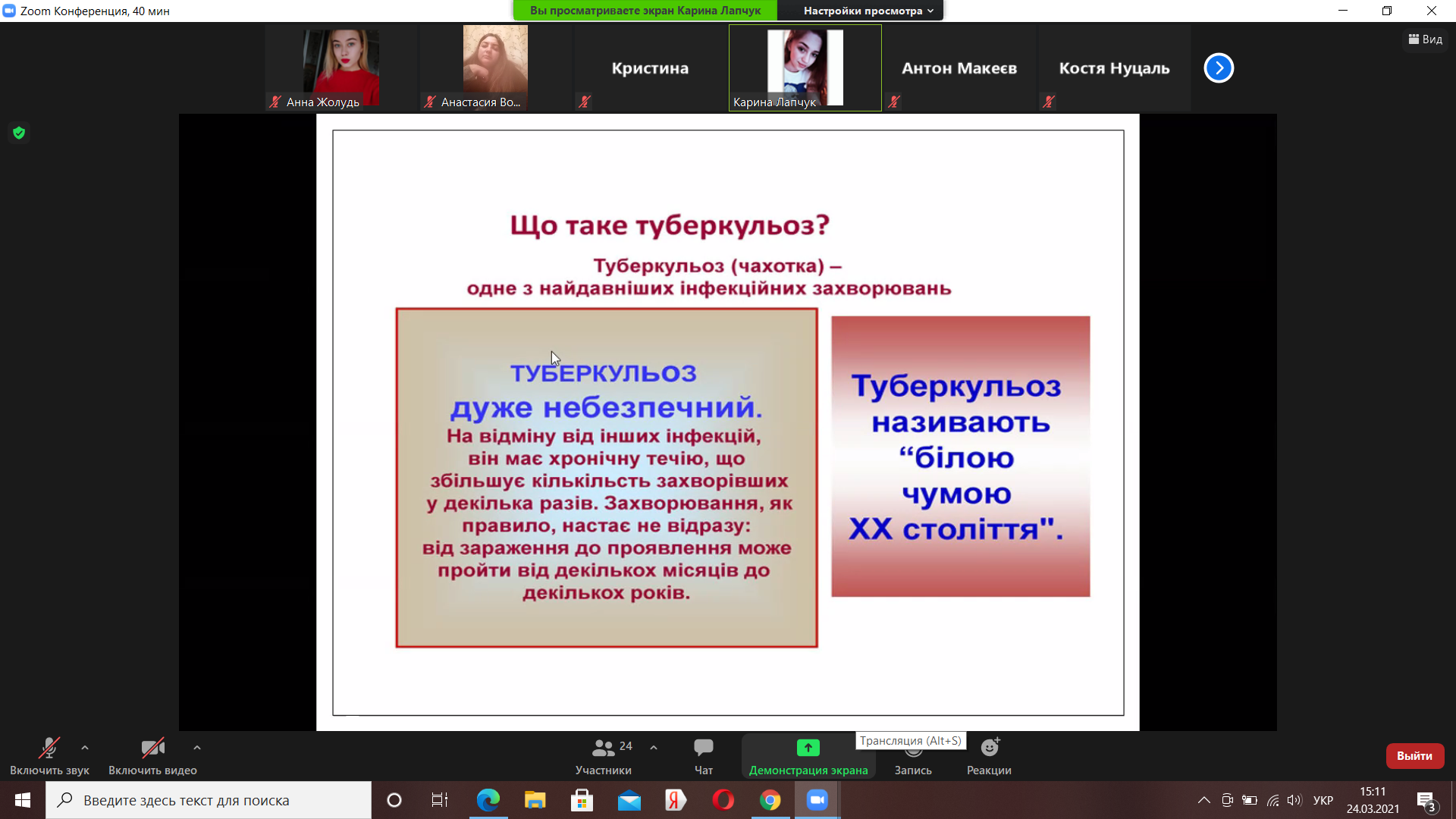1456x819 pixels.
Task: Leave meeting with red Выйти button
Action: click(x=1414, y=756)
